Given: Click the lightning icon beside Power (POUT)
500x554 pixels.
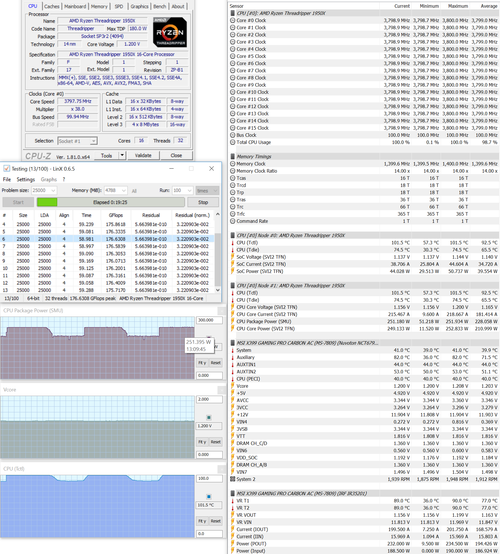Looking at the screenshot, I should click(233, 544).
